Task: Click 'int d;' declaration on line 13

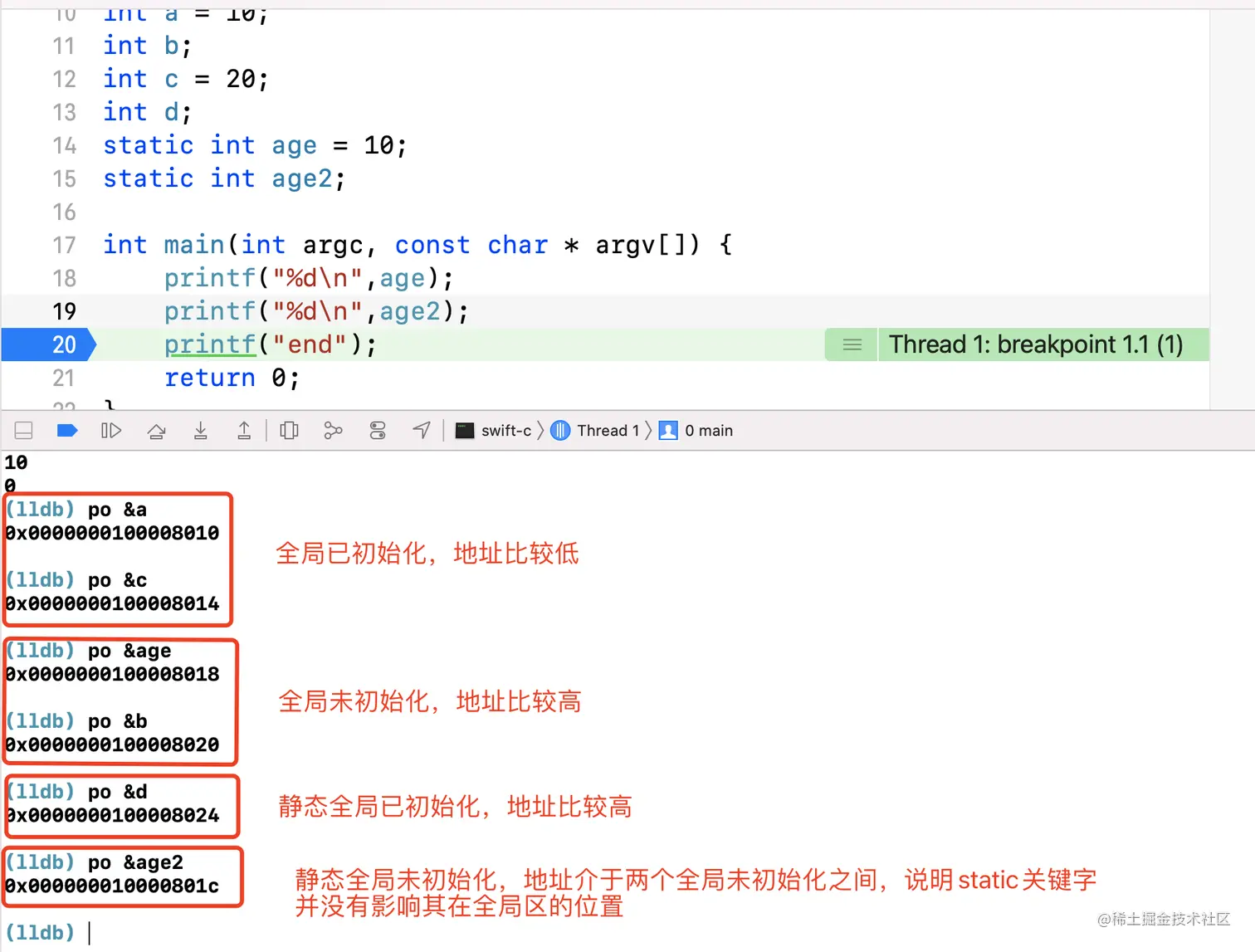Action: (148, 112)
